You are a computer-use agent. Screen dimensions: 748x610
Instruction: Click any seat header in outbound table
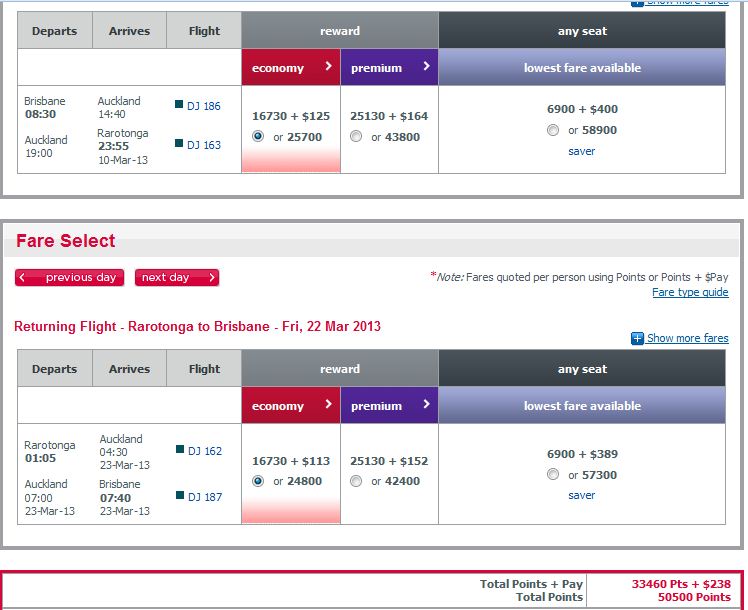(582, 31)
